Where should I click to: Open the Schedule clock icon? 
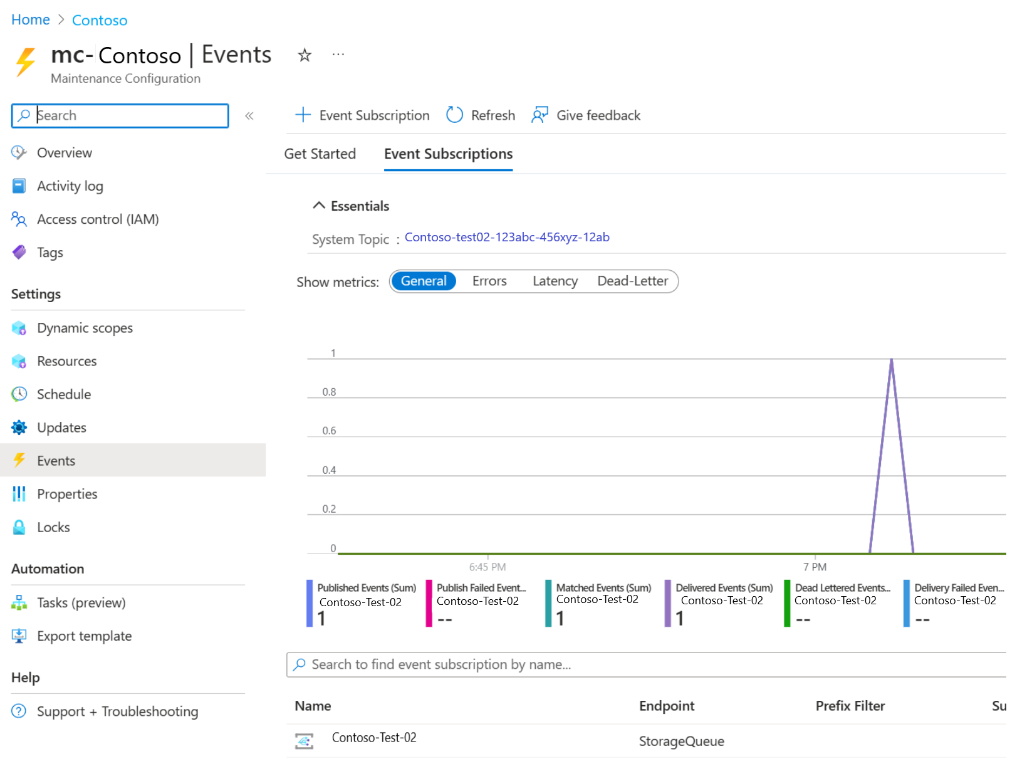pyautogui.click(x=19, y=394)
